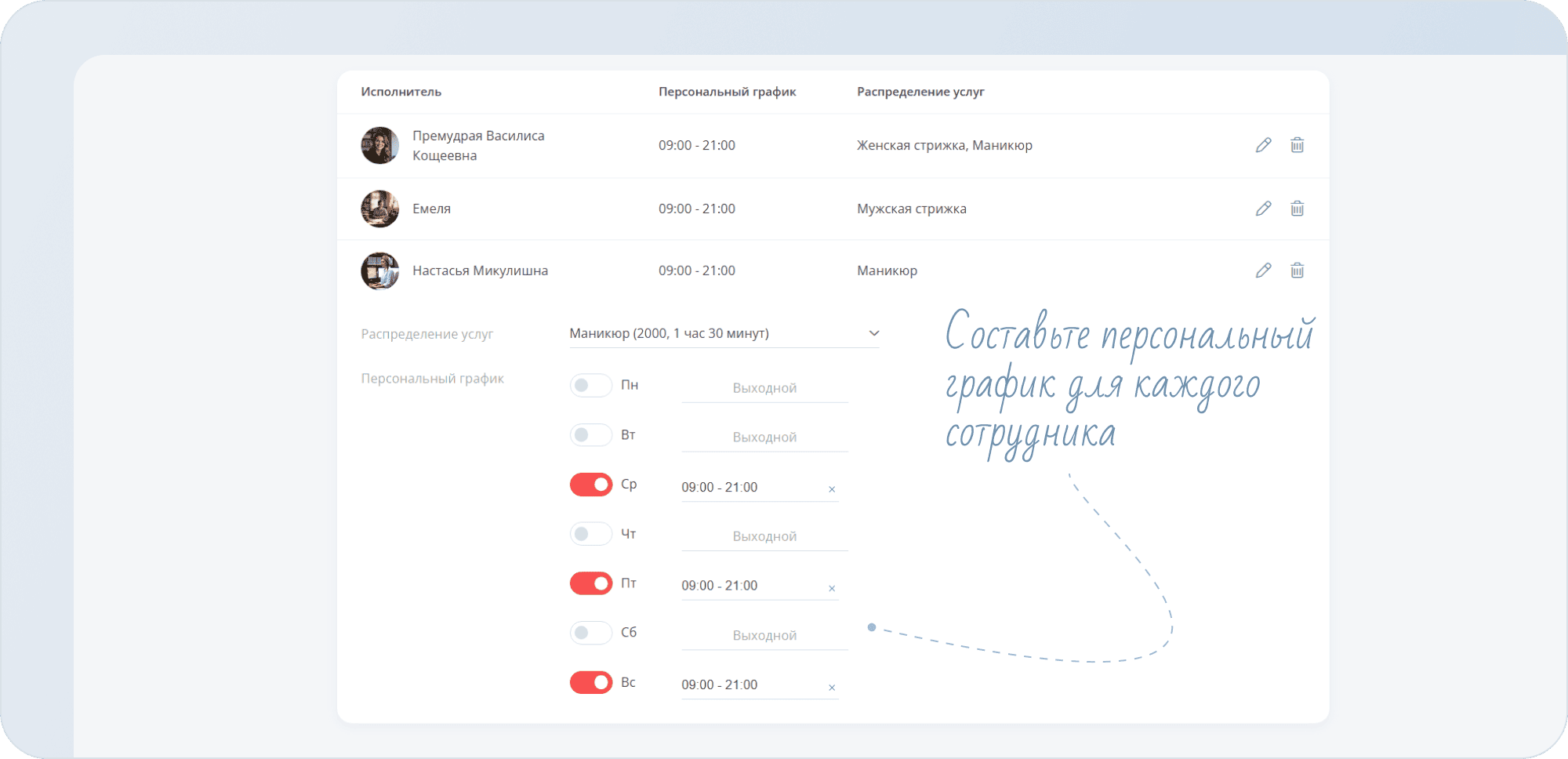The image size is (1568, 759).
Task: Clear the Ср working hours with x
Action: (x=832, y=489)
